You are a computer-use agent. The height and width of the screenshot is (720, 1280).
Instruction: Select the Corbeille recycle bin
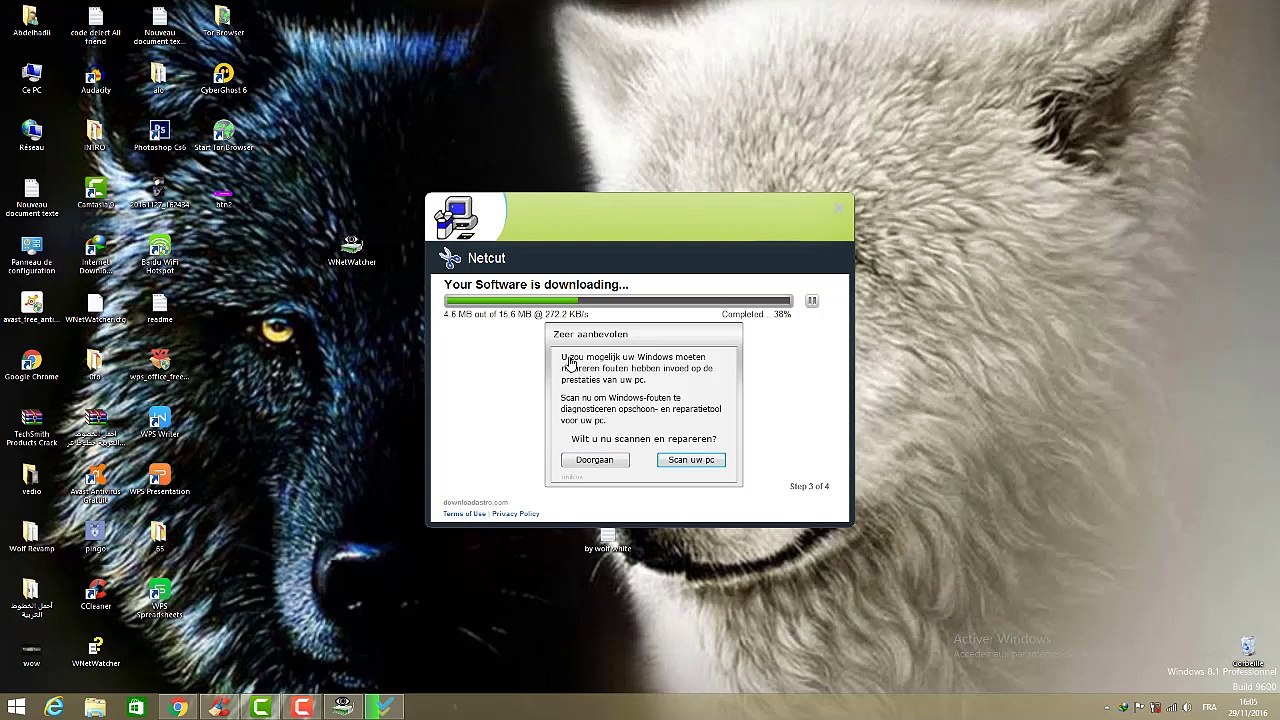[1247, 652]
